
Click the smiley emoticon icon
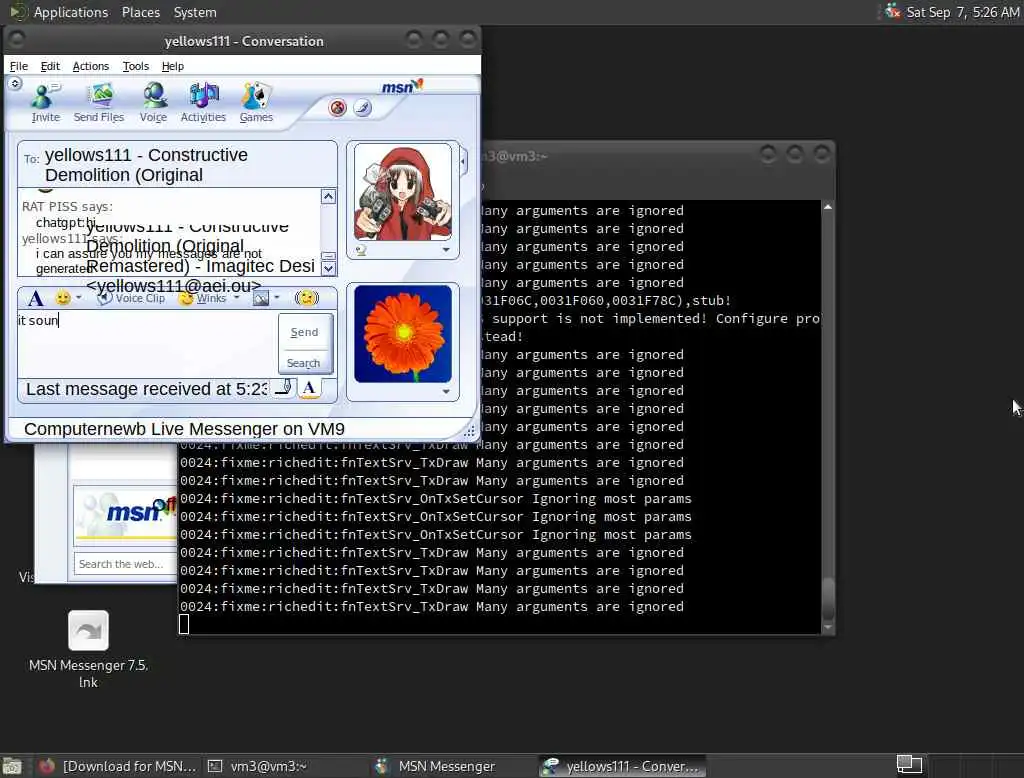63,299
